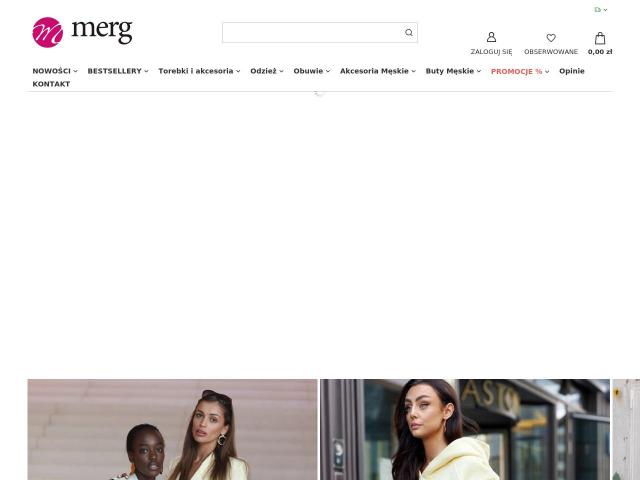Screen dimensions: 640x480
Task: Open banner with woman in yellow hoodie
Action: click(465, 429)
